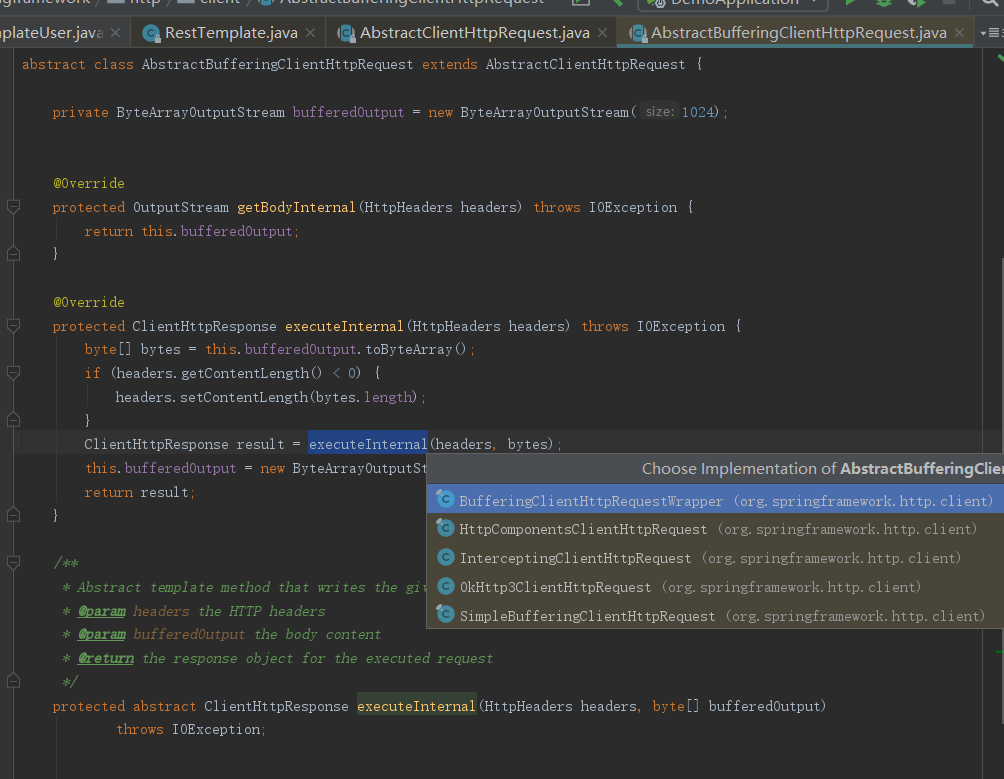Start debugging with the bug icon
The image size is (1004, 779).
click(x=884, y=3)
